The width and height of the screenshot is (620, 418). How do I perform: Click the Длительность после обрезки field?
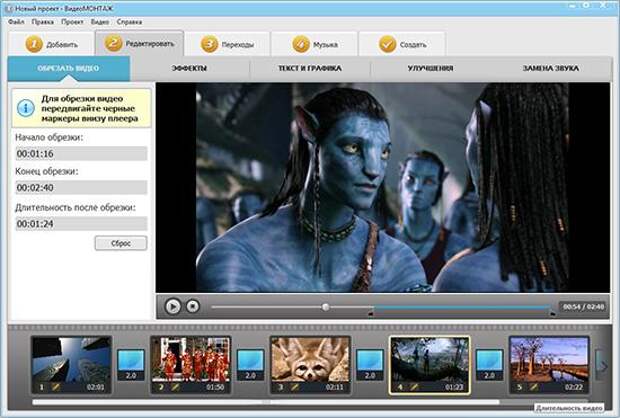coord(81,223)
